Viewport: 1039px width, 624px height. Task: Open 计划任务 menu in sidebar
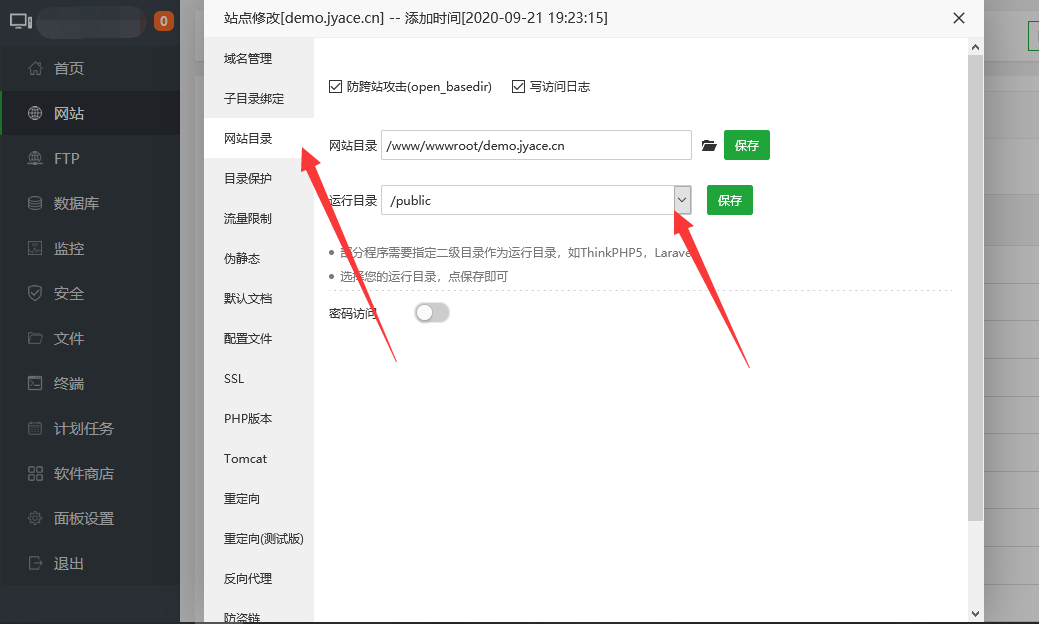[90, 429]
